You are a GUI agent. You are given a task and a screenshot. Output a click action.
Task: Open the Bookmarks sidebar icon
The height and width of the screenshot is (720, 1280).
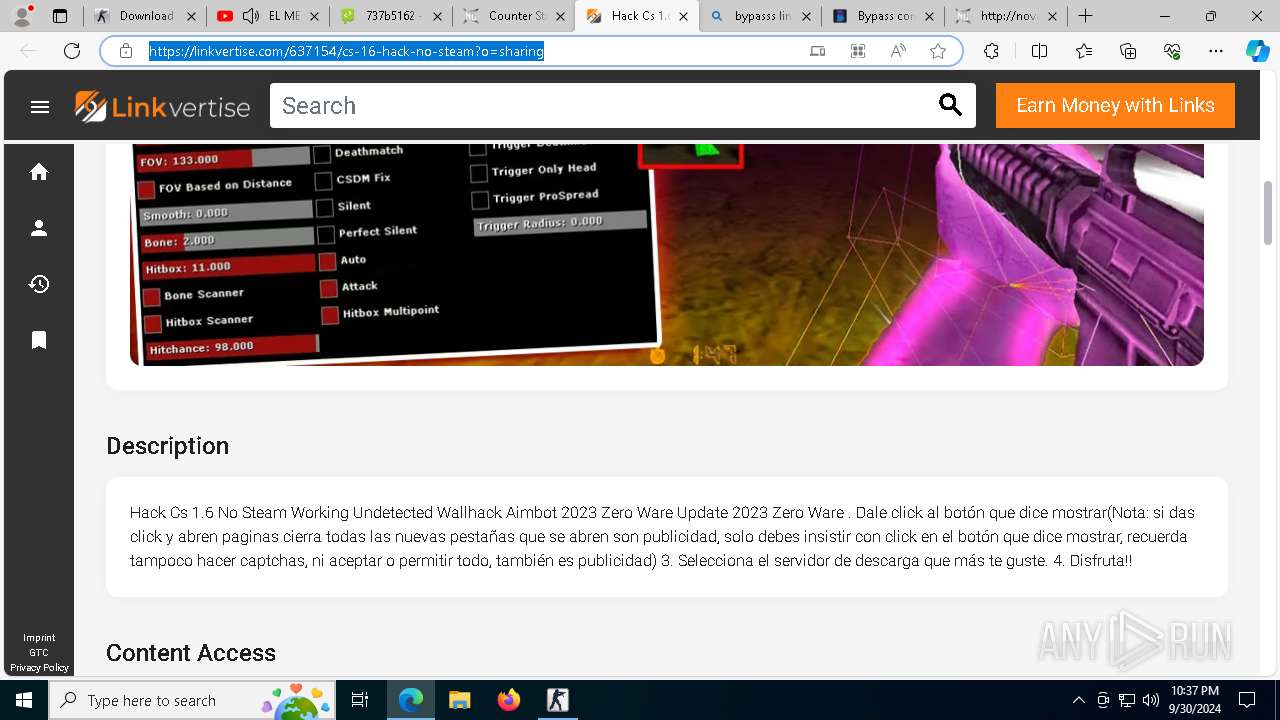pyautogui.click(x=39, y=340)
